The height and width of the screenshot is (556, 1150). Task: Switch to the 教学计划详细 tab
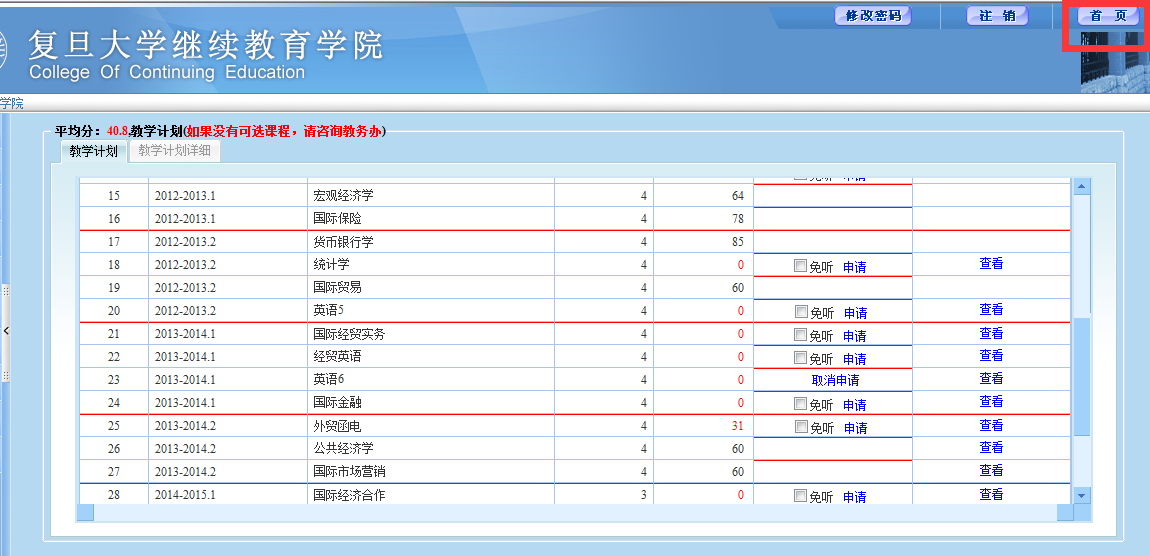[x=174, y=151]
